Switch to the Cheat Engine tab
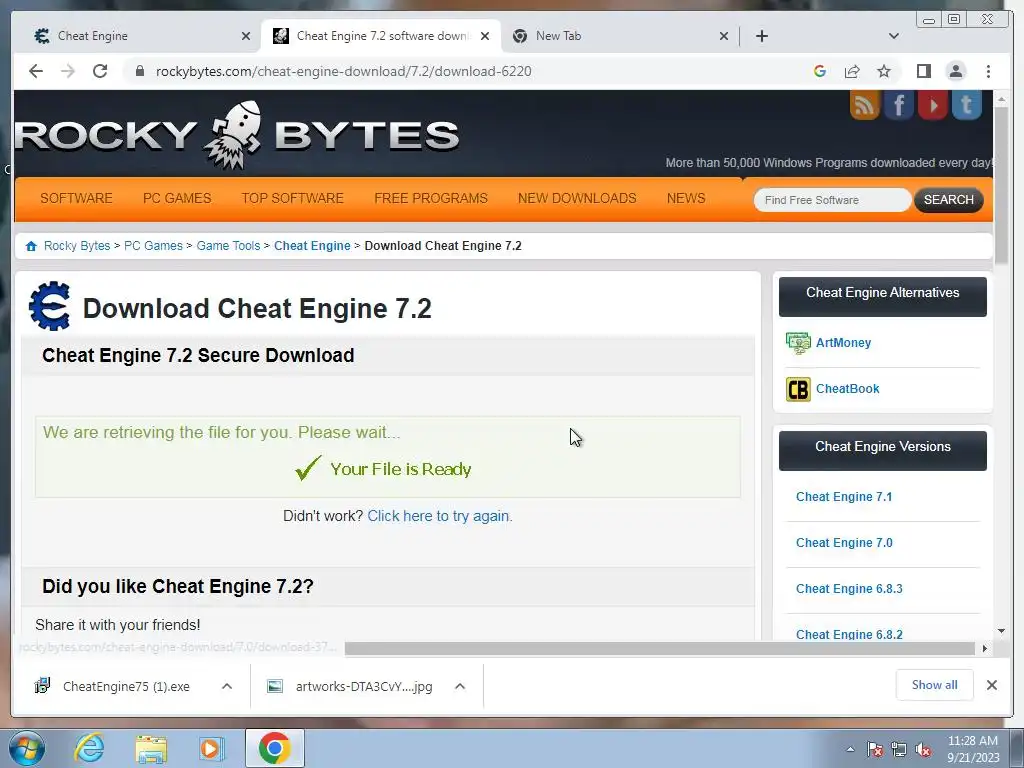1024x768 pixels. [140, 36]
